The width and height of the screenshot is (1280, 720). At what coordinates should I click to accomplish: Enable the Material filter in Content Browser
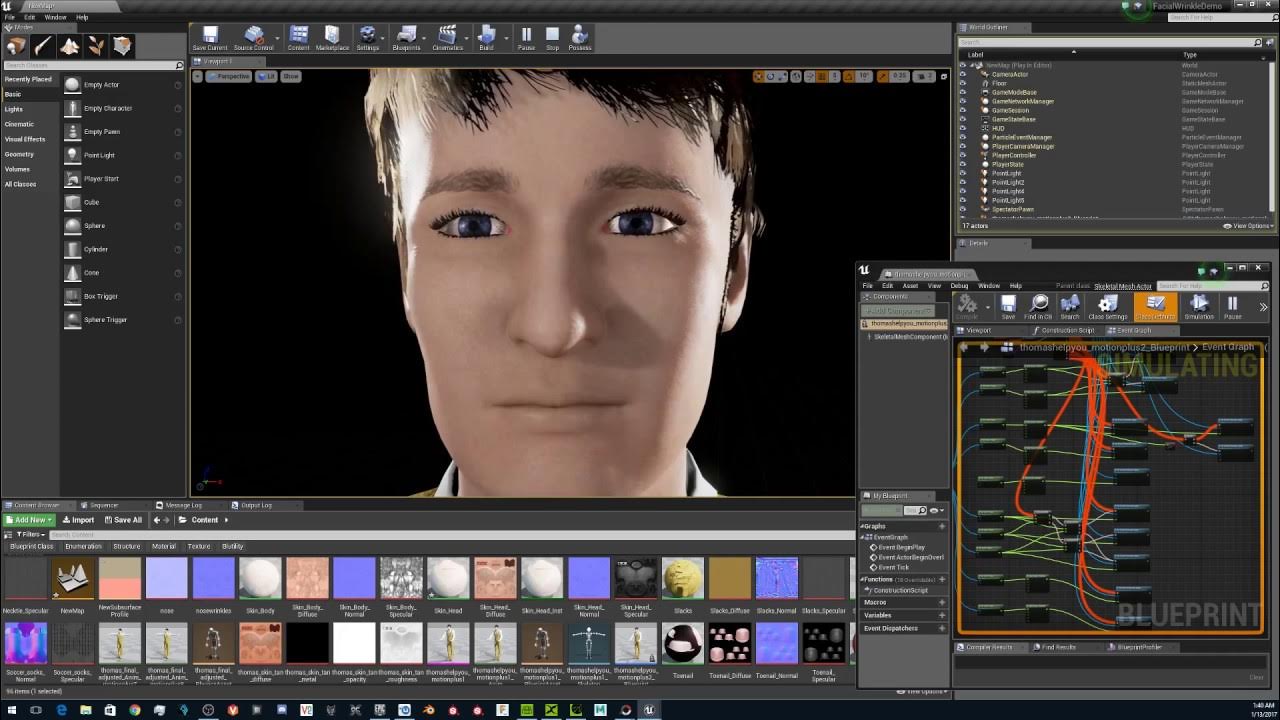point(163,547)
